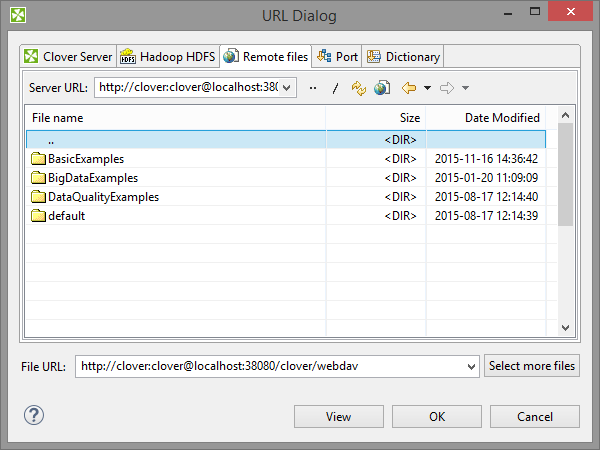Sort by the Date Modified column header
This screenshot has width=600, height=450.
[486, 118]
